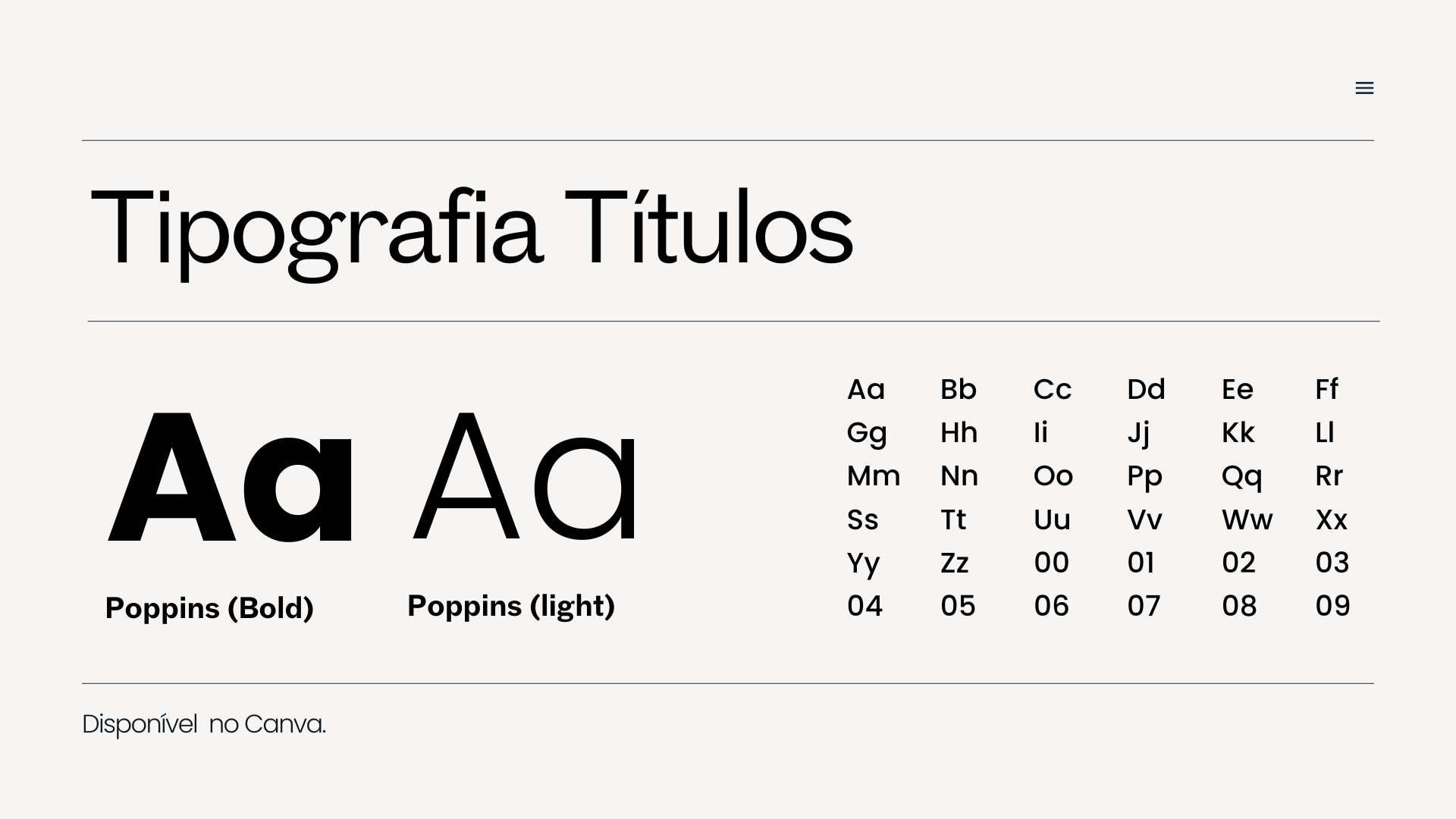The height and width of the screenshot is (819, 1456).
Task: Click the Poppins (light) label
Action: pyautogui.click(x=511, y=606)
